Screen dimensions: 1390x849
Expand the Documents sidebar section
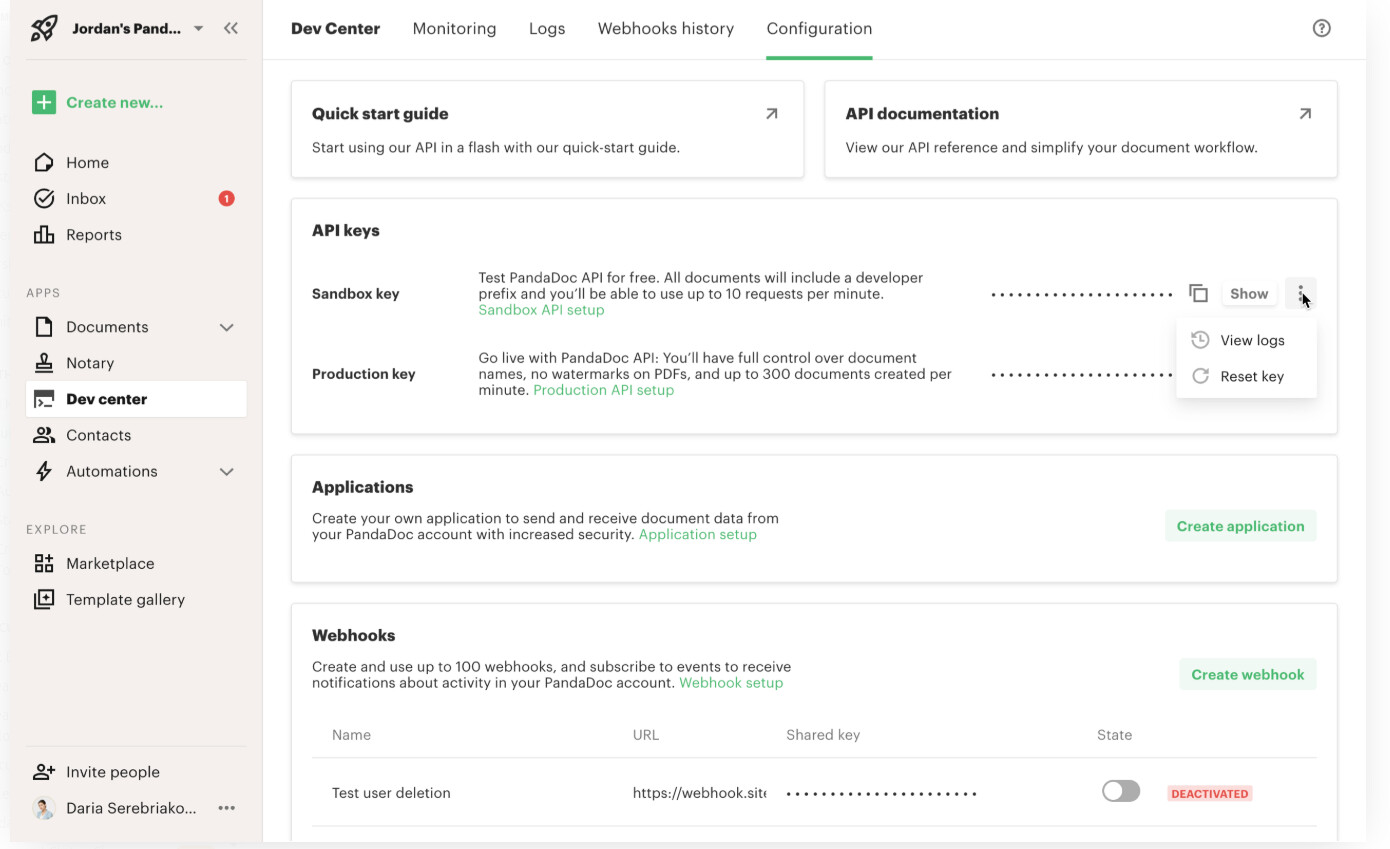(227, 327)
